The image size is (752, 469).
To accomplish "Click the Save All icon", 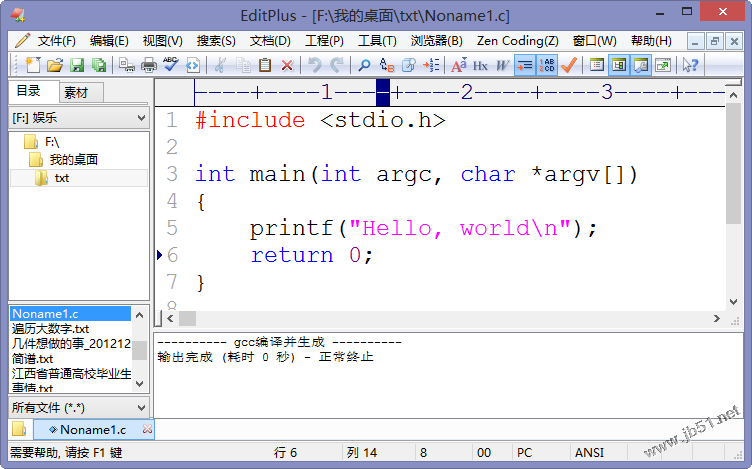I will pyautogui.click(x=99, y=65).
